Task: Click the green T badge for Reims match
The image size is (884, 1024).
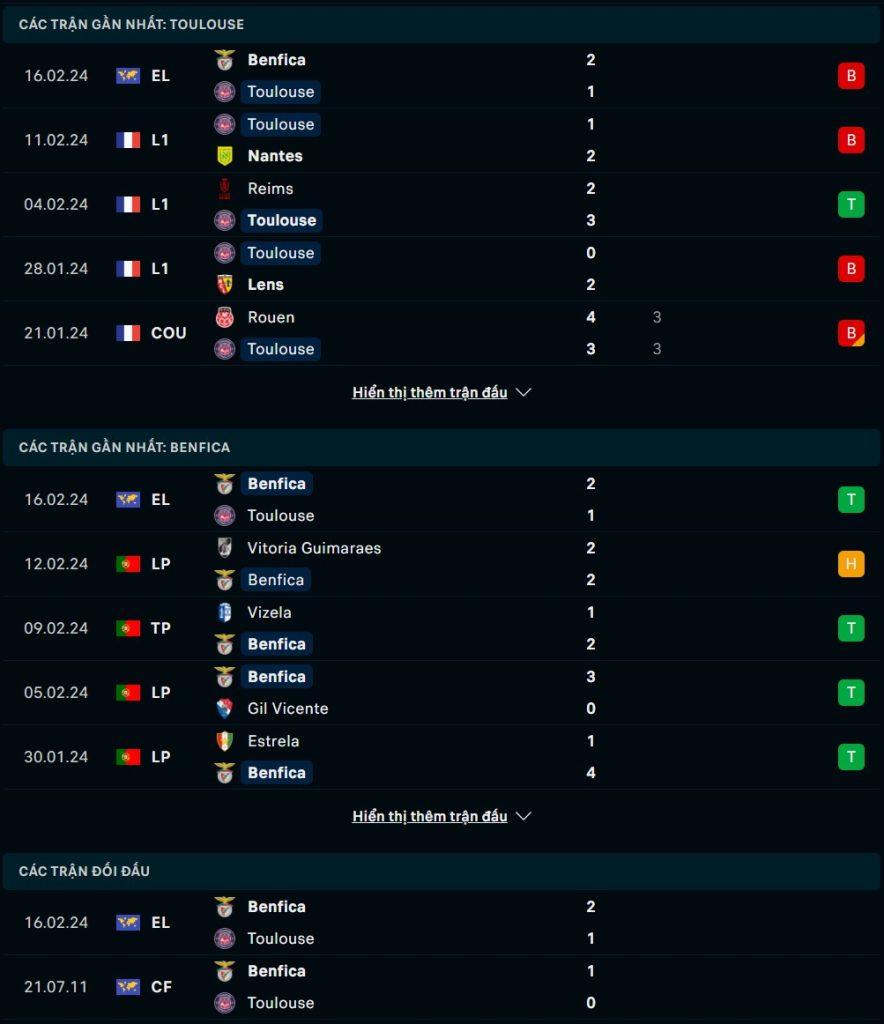Action: tap(851, 204)
